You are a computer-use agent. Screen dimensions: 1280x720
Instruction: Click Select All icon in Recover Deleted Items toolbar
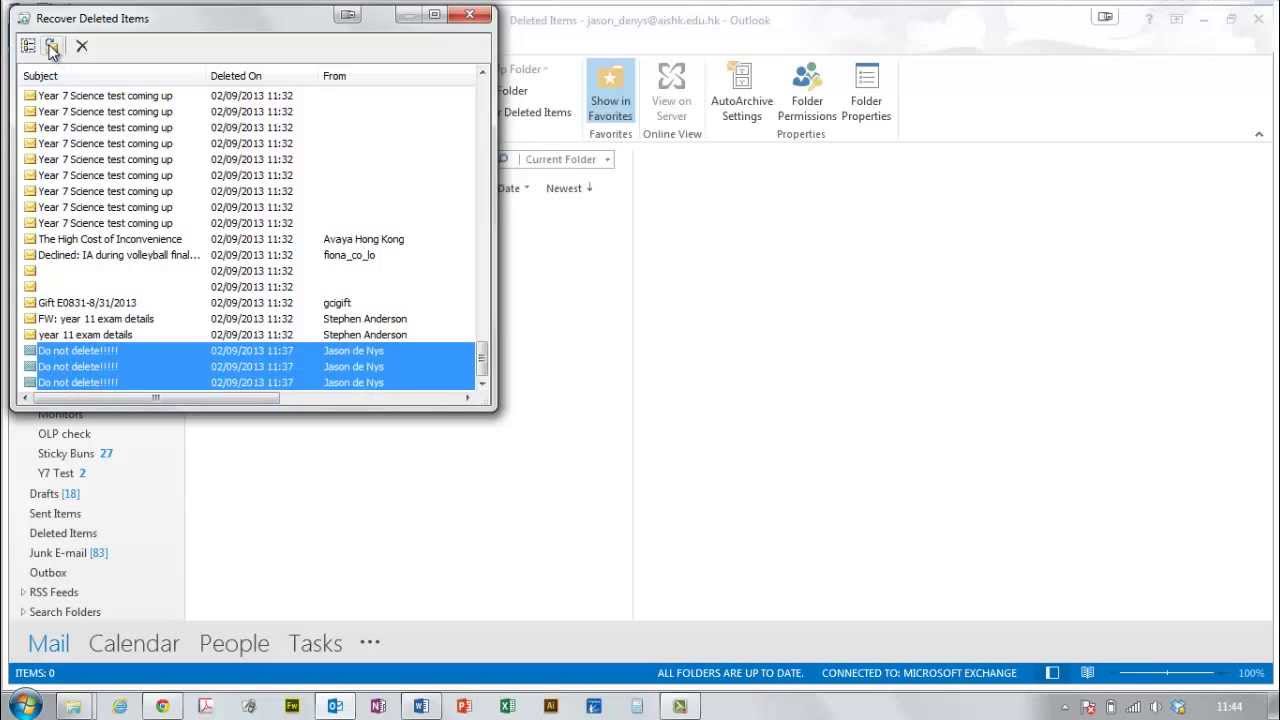pos(28,46)
